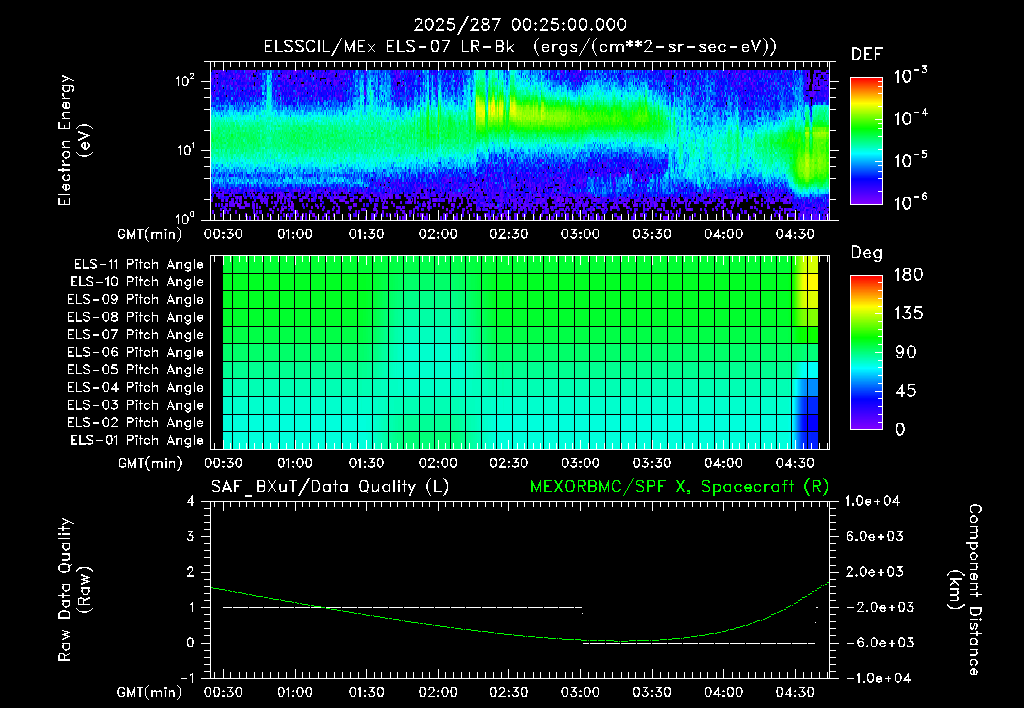This screenshot has width=1024, height=708.
Task: Select the ELS-08 Pitch Angle row label
Action: 136,317
